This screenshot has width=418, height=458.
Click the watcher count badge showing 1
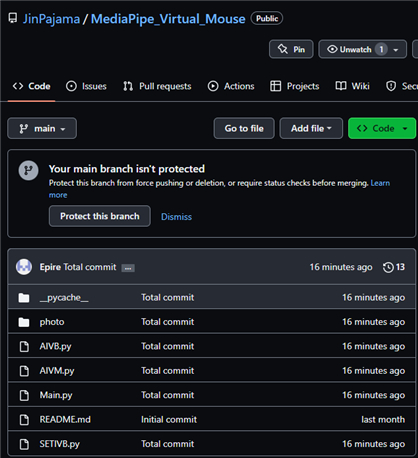381,49
